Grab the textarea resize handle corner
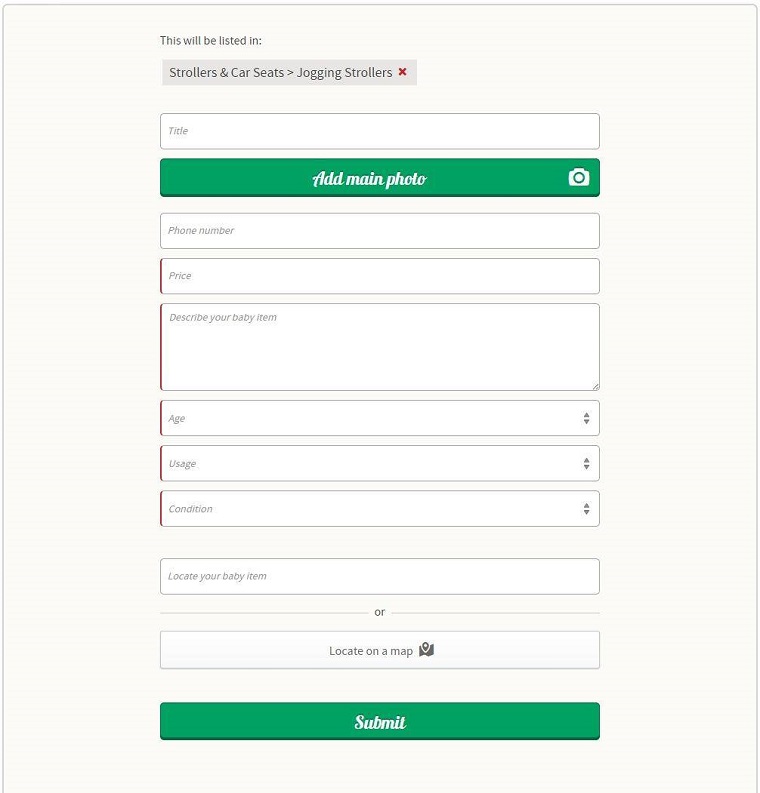760x793 pixels. coord(596,386)
